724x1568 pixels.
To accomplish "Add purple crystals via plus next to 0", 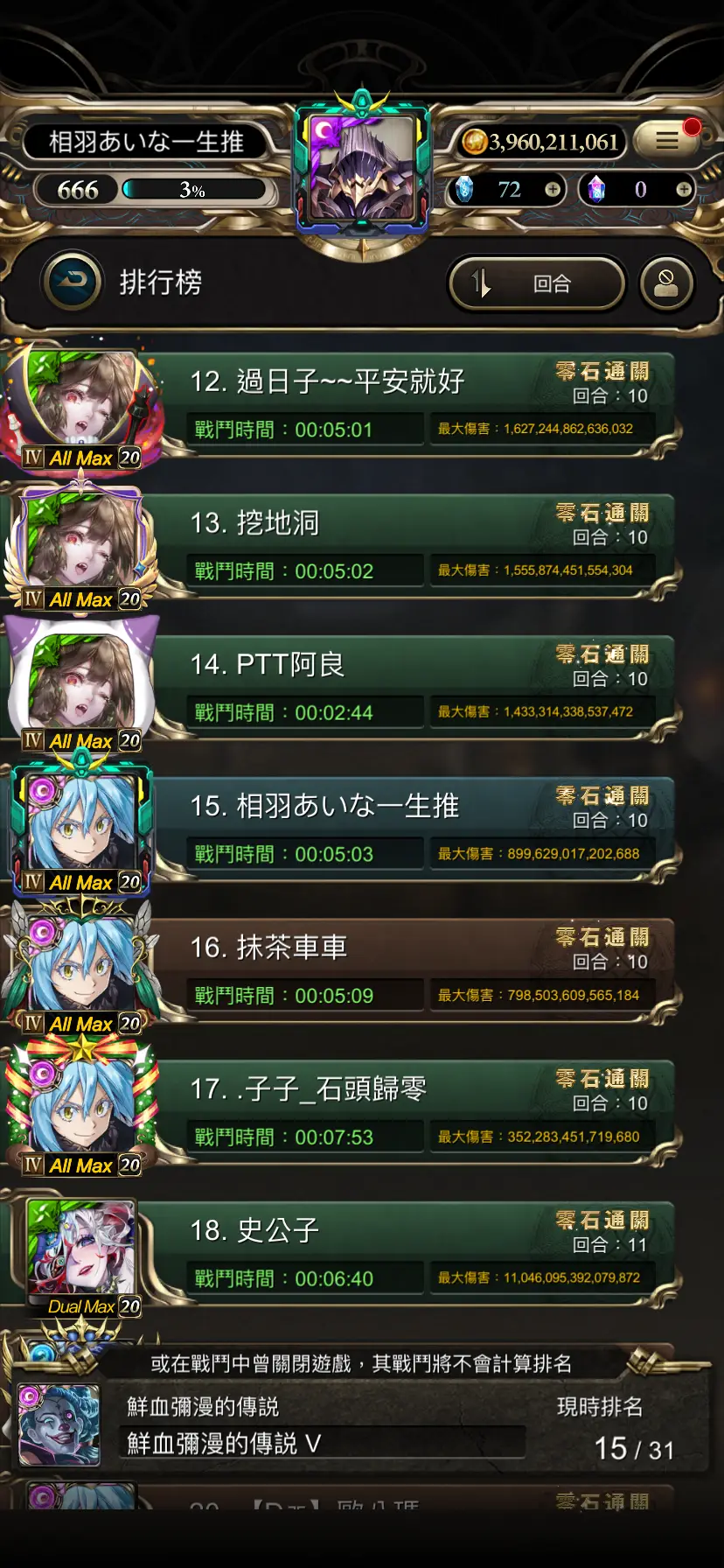I will pyautogui.click(x=684, y=189).
